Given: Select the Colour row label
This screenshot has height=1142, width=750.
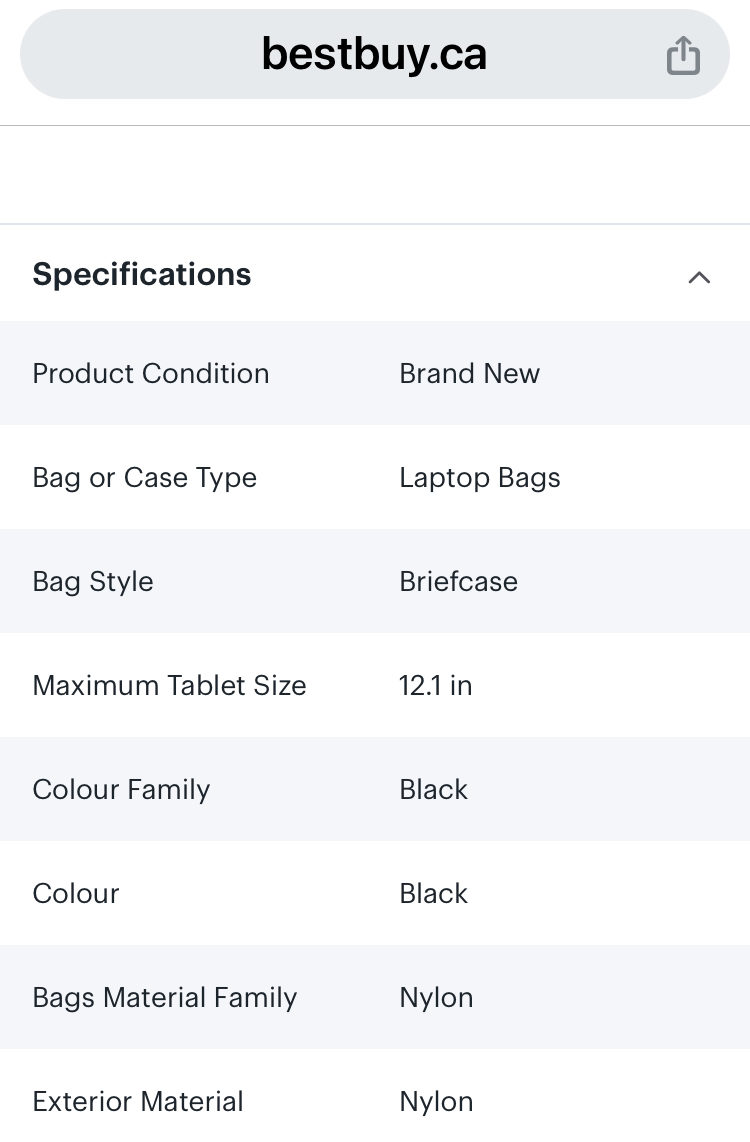Looking at the screenshot, I should click(76, 894).
